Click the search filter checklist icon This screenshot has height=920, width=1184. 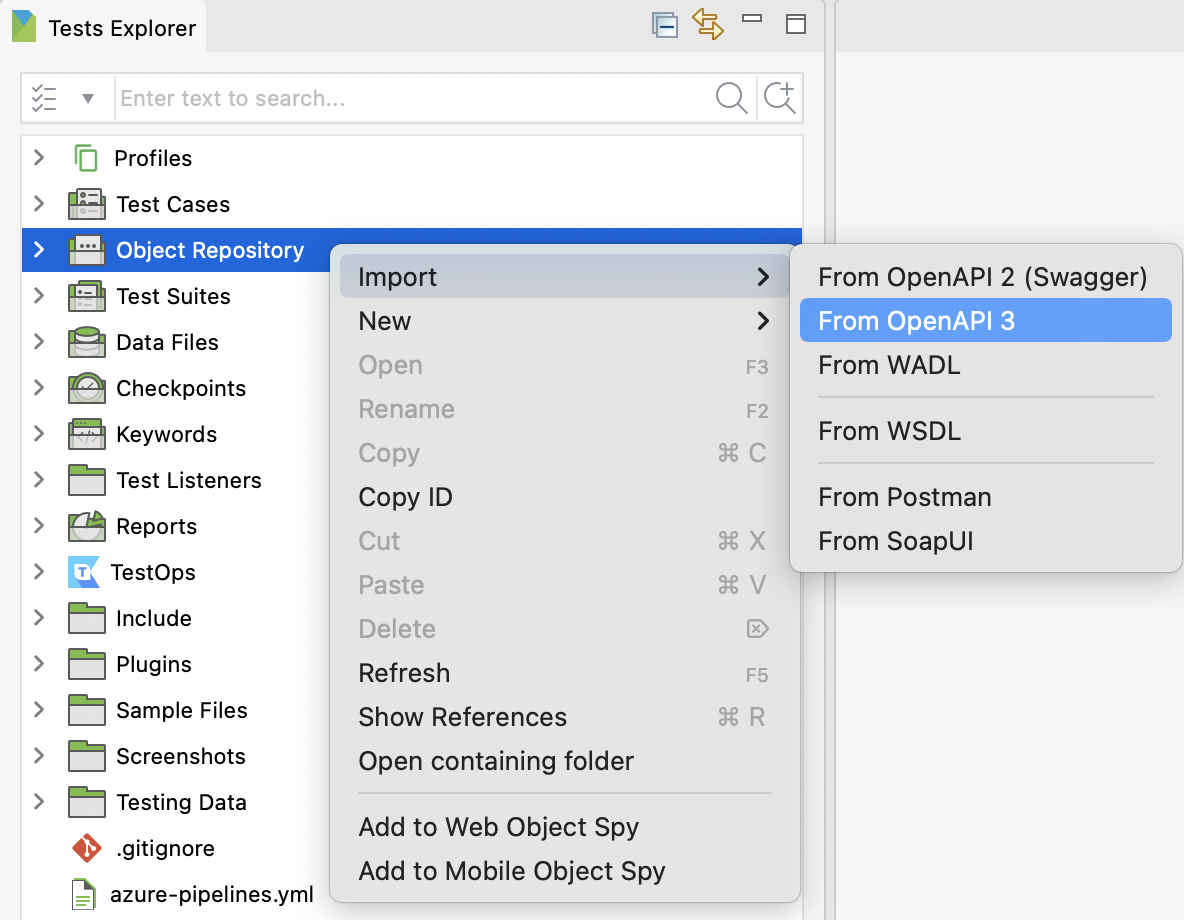pos(44,98)
